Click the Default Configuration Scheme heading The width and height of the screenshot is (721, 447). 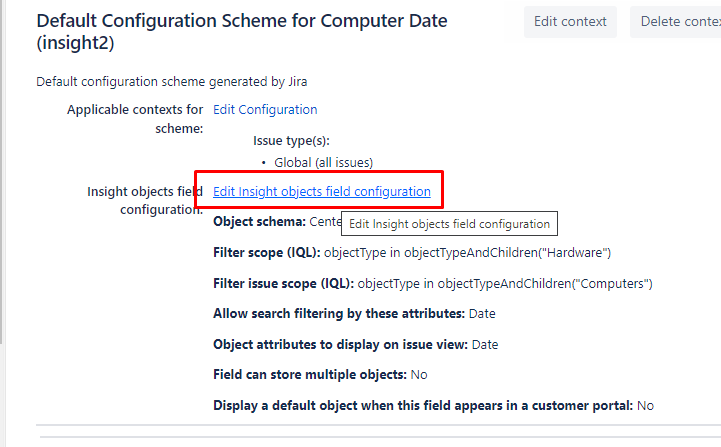pos(242,32)
